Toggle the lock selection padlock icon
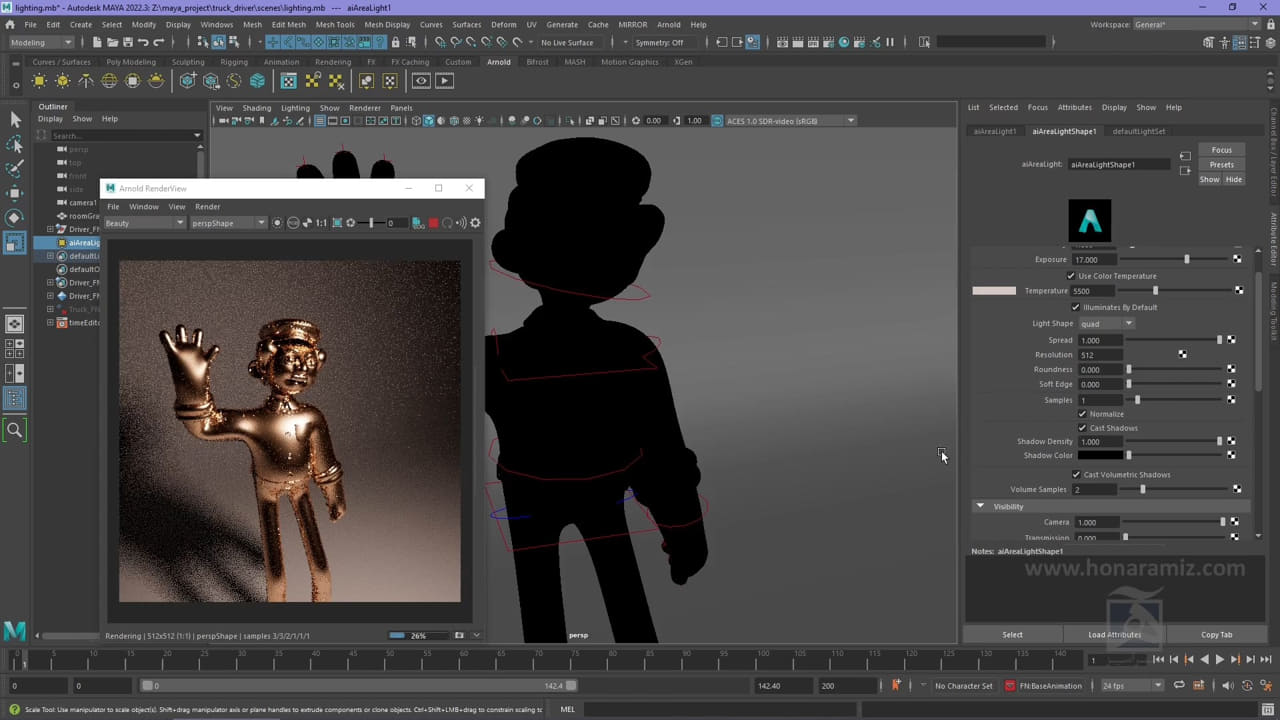 [396, 42]
